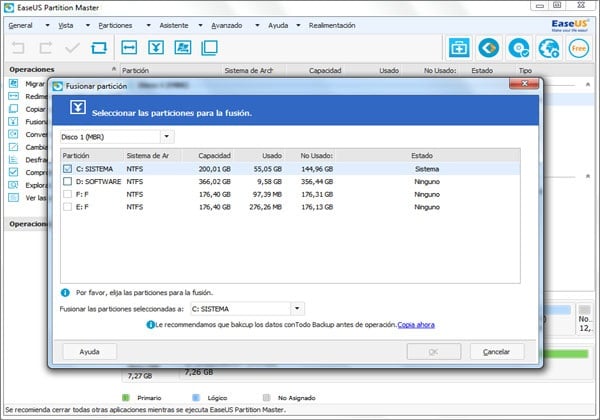Image resolution: width=600 pixels, height=420 pixels.
Task: Click the Ayuda button in dialog
Action: [x=90, y=352]
